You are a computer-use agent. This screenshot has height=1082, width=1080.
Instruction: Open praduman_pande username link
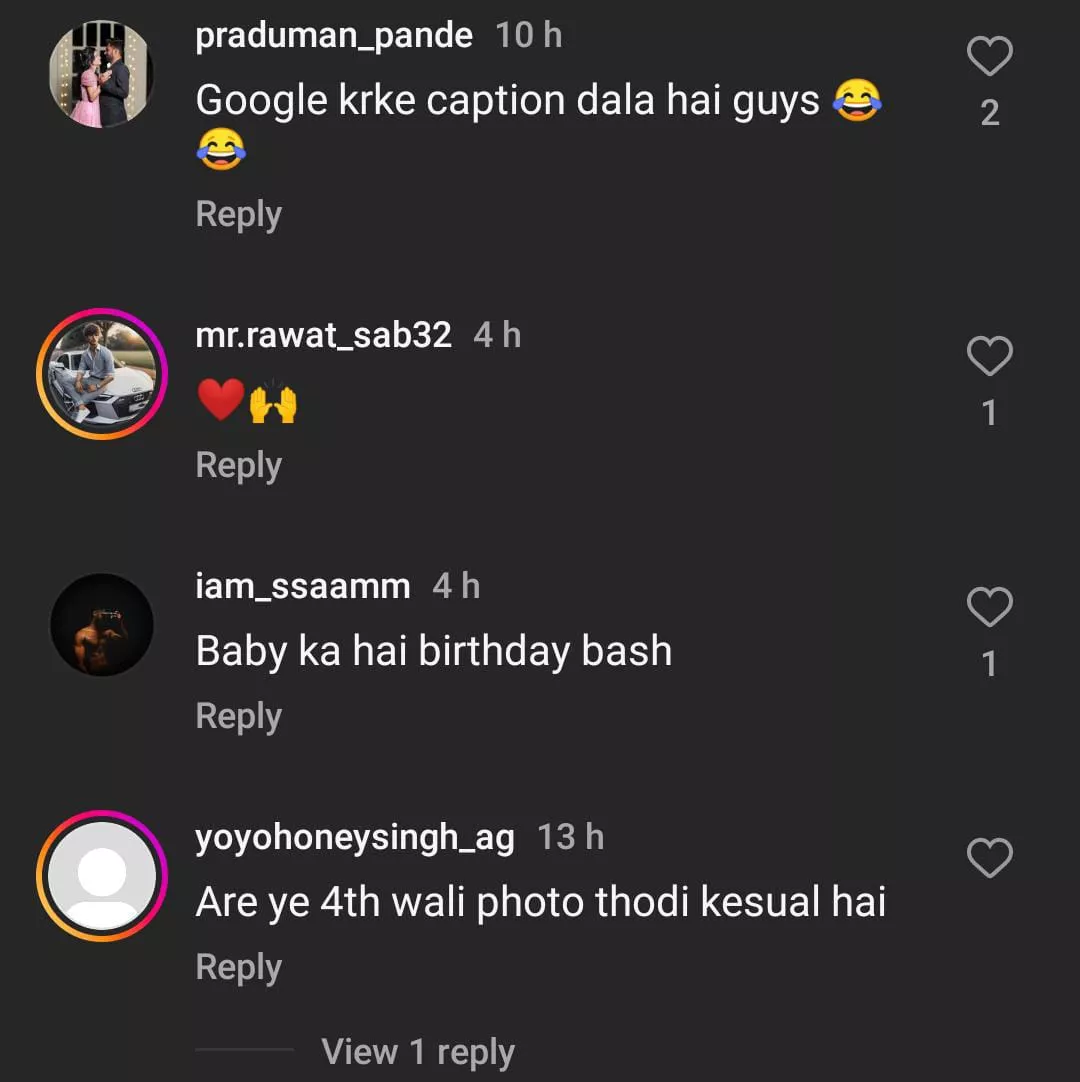[x=334, y=36]
